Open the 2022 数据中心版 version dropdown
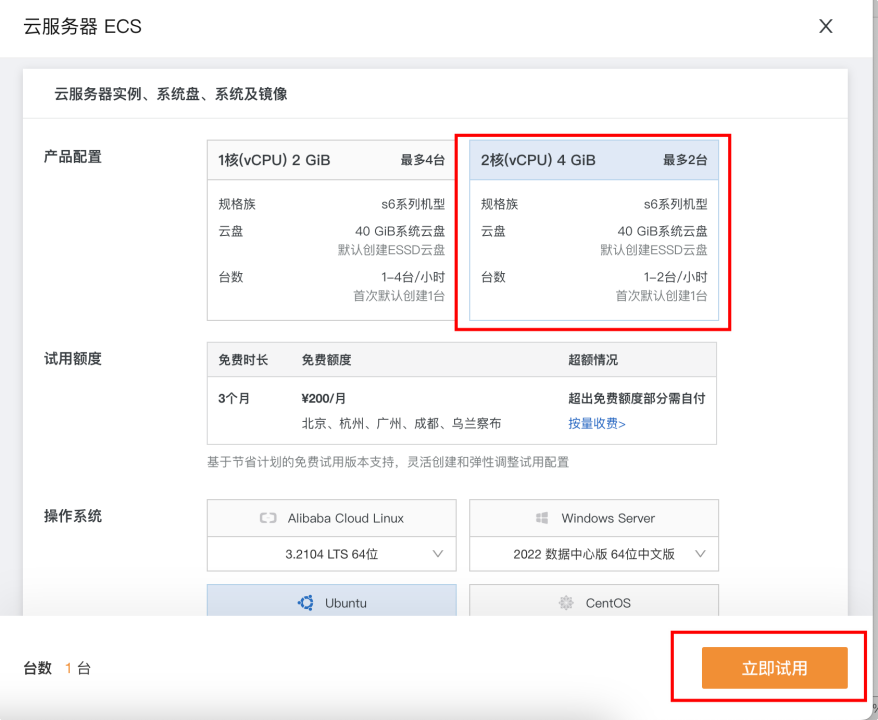This screenshot has height=720, width=878. tap(594, 554)
